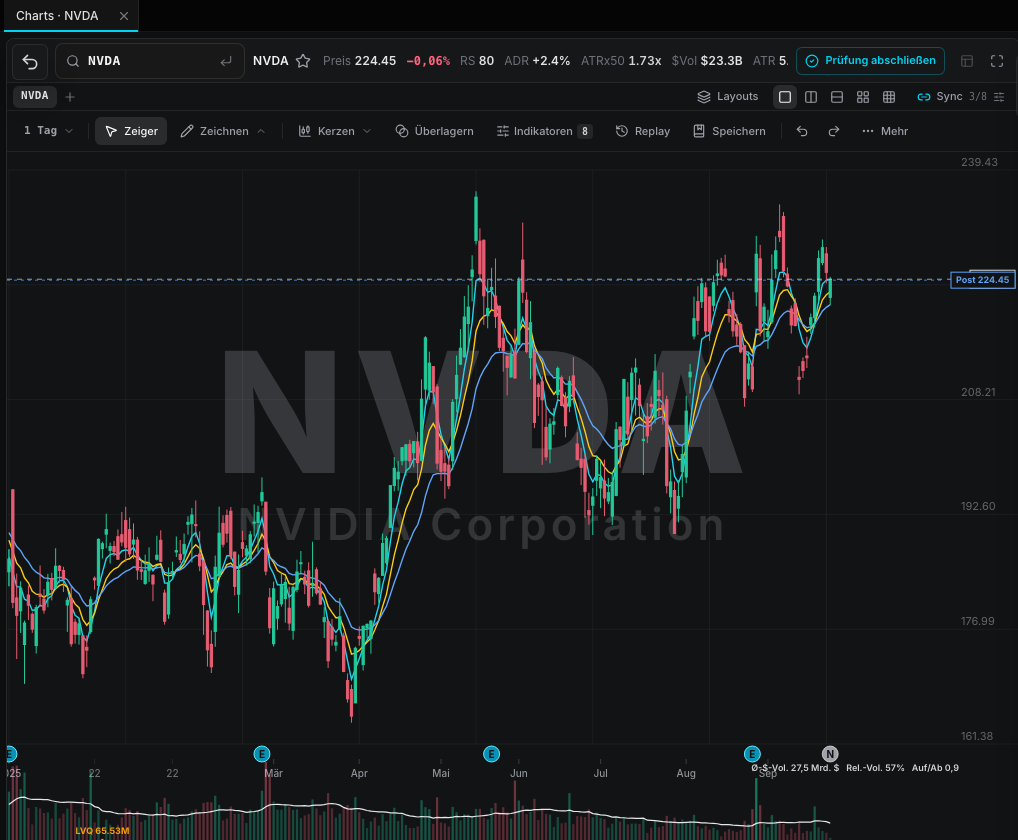The width and height of the screenshot is (1018, 840).
Task: Click the -0,06% change value
Action: pos(428,61)
